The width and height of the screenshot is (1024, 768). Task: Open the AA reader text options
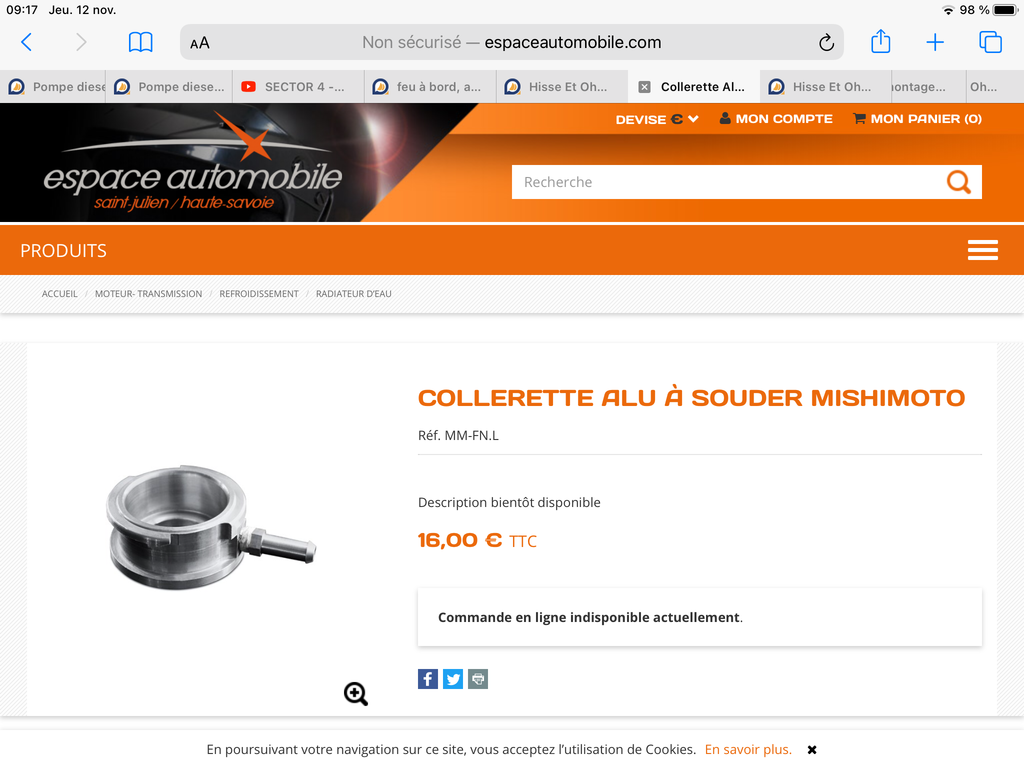pyautogui.click(x=200, y=43)
